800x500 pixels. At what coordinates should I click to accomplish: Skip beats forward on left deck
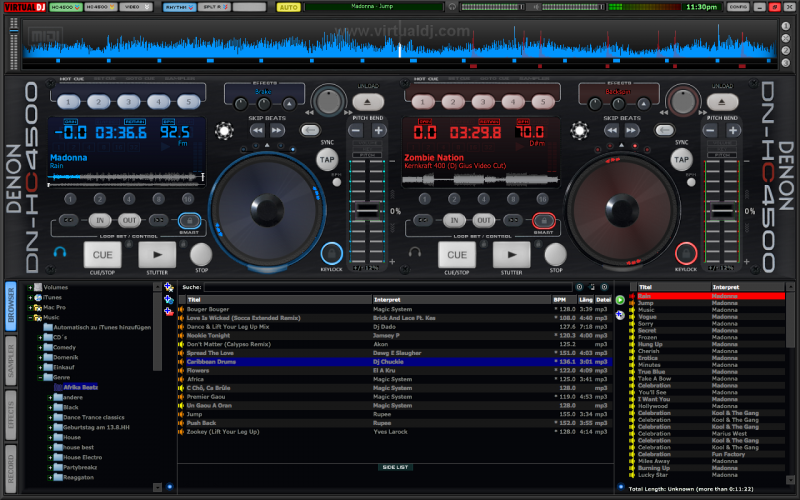277,131
